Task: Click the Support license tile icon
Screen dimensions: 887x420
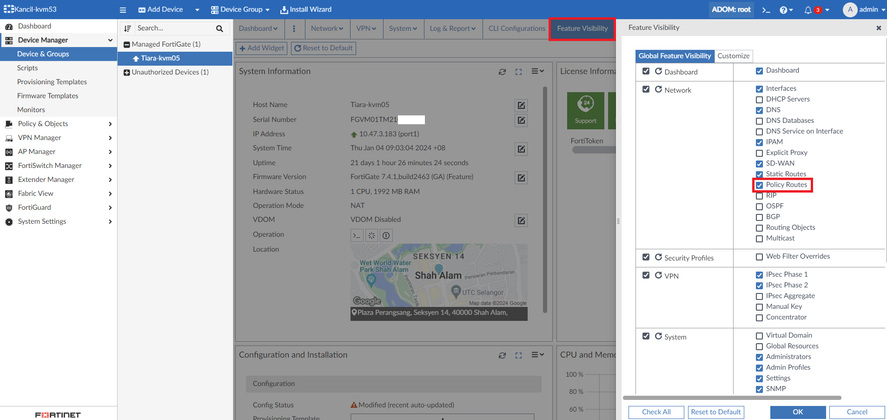Action: 584,109
